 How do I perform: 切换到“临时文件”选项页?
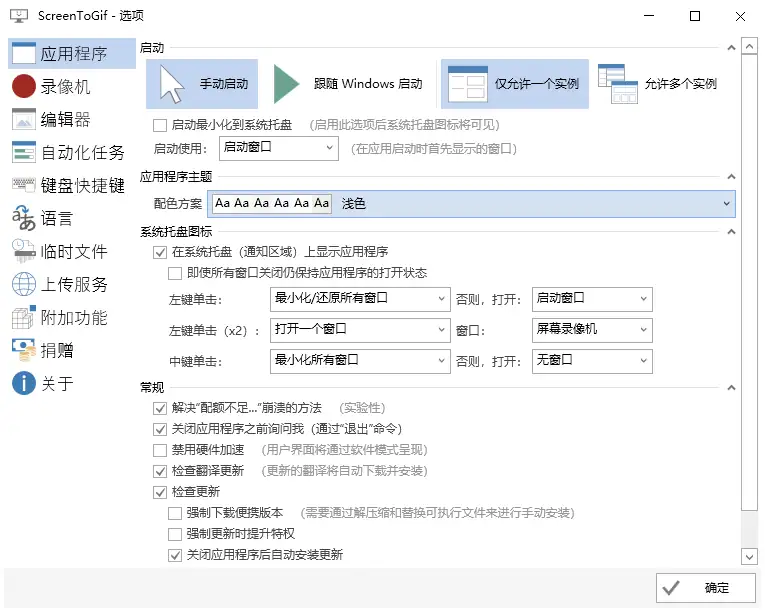coord(73,251)
